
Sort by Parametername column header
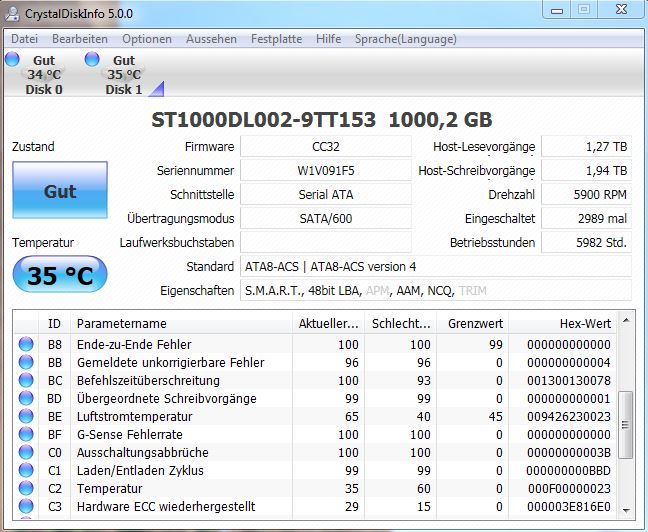tap(181, 323)
